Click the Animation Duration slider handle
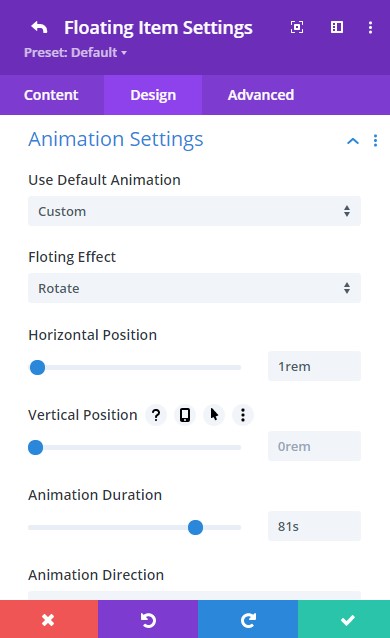390x638 pixels. click(195, 527)
